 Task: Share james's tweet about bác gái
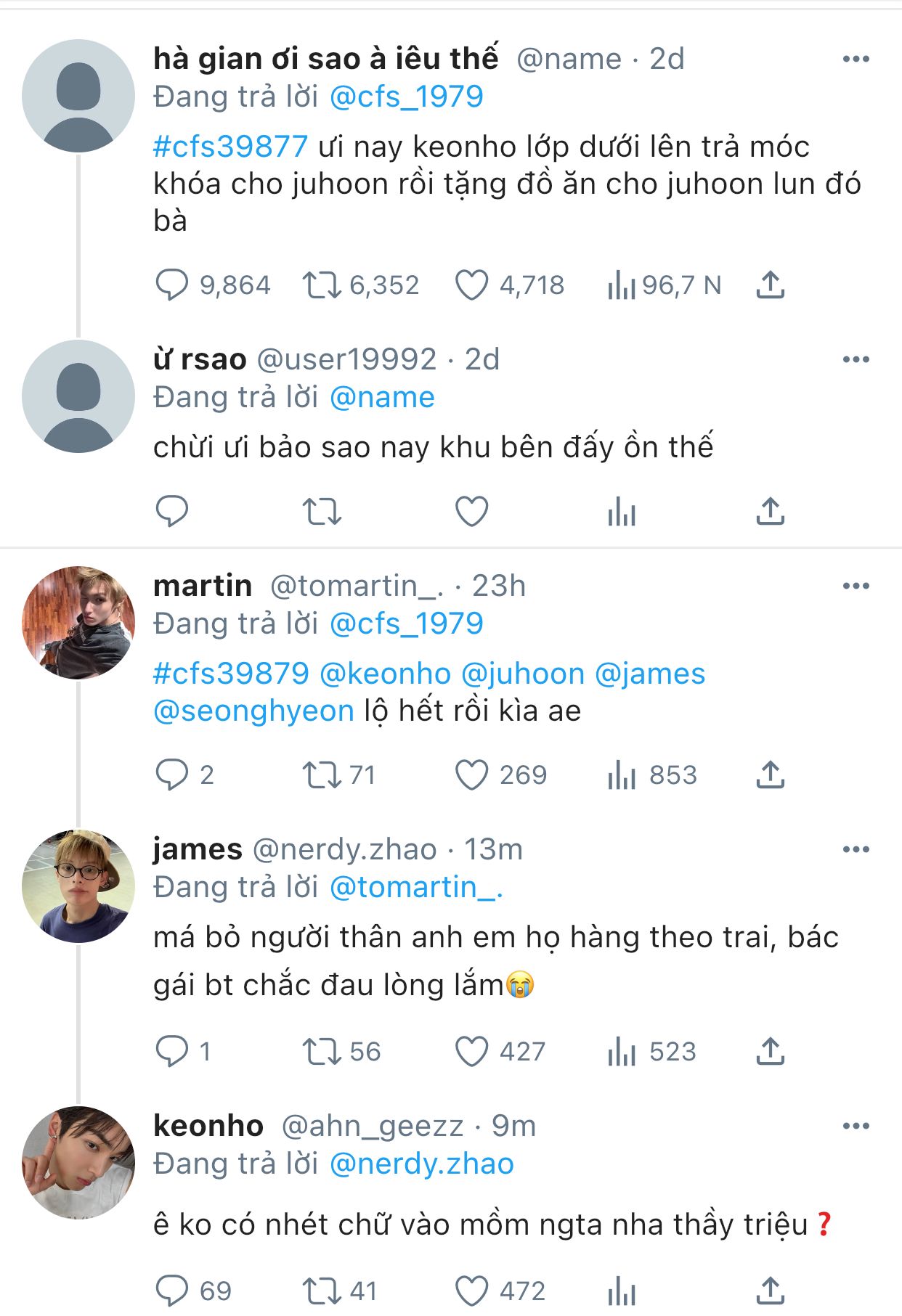tap(770, 1051)
